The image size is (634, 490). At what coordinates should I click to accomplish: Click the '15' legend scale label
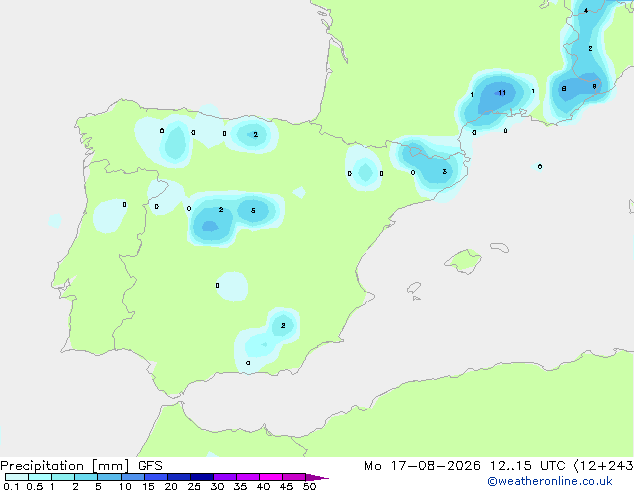pos(148,486)
